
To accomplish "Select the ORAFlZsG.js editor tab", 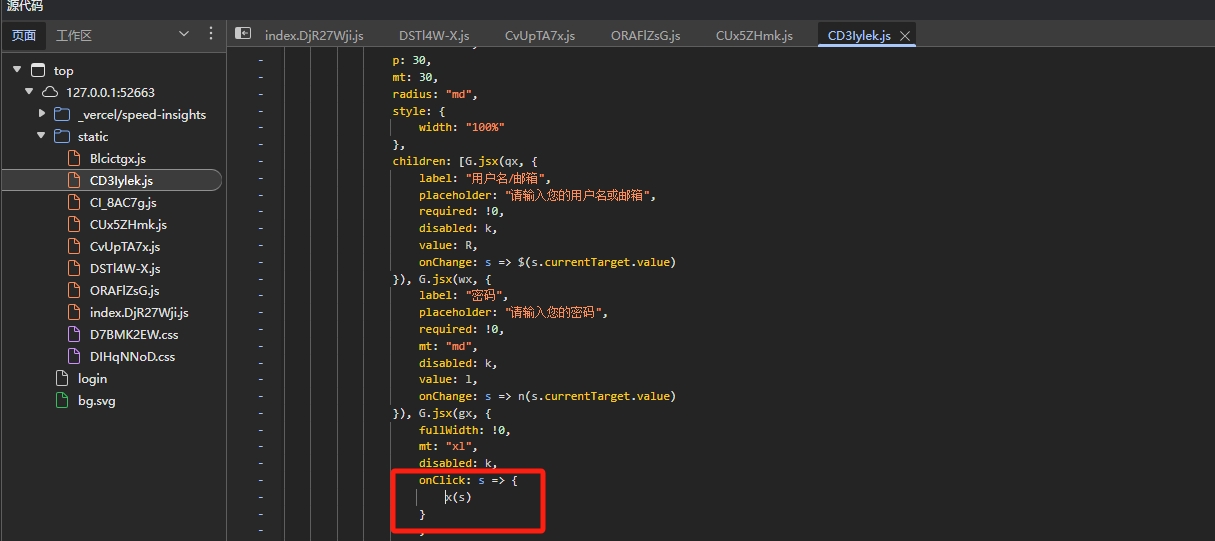I will pos(645,36).
